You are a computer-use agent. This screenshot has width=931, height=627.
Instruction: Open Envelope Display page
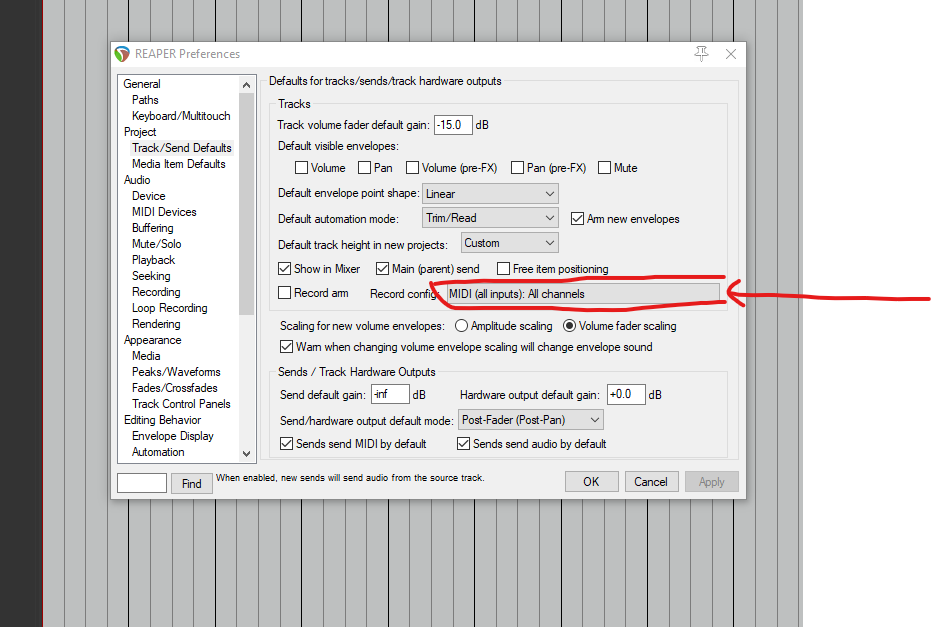(x=173, y=436)
